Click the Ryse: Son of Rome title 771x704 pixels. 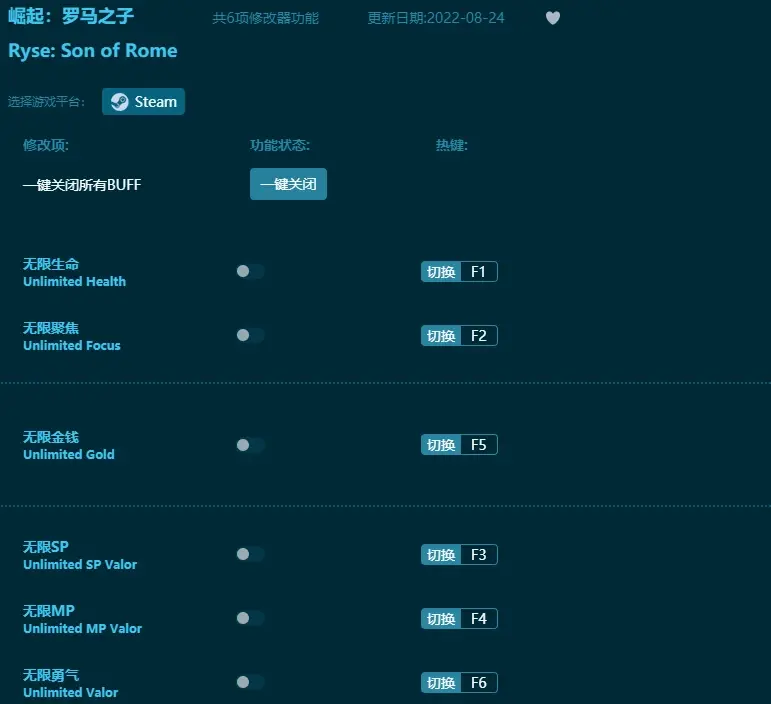pyautogui.click(x=93, y=51)
